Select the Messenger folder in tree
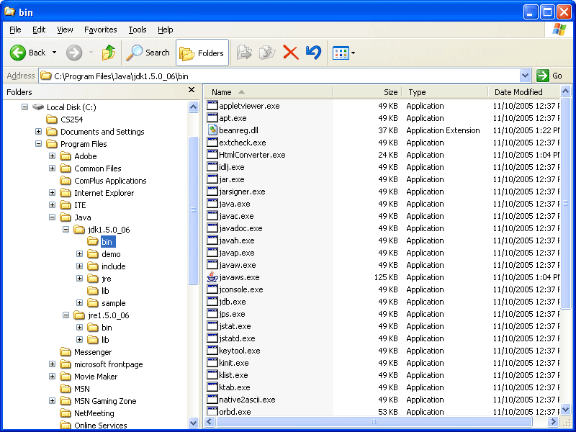 86,352
